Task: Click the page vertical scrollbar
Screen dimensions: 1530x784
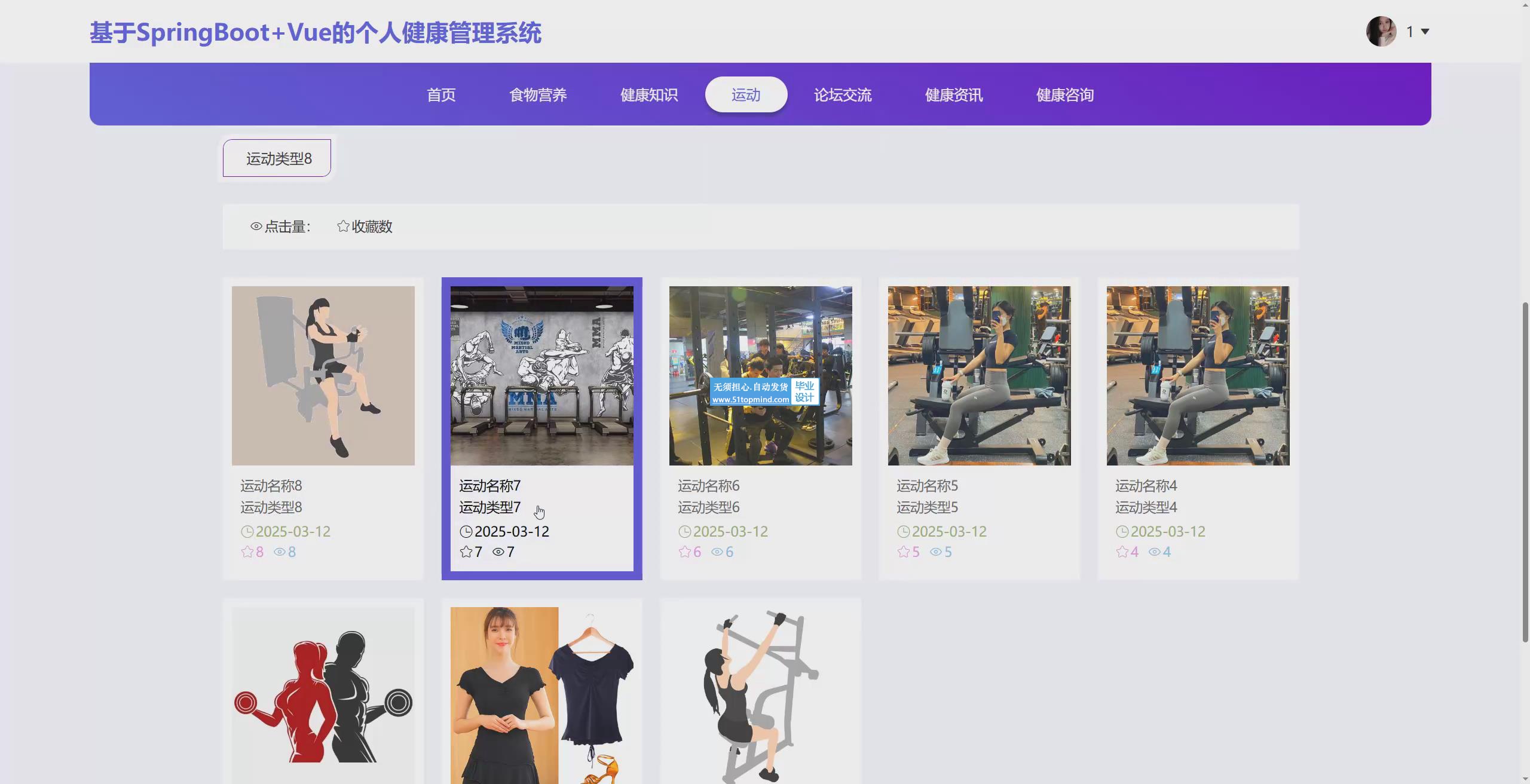Action: coord(1525,472)
